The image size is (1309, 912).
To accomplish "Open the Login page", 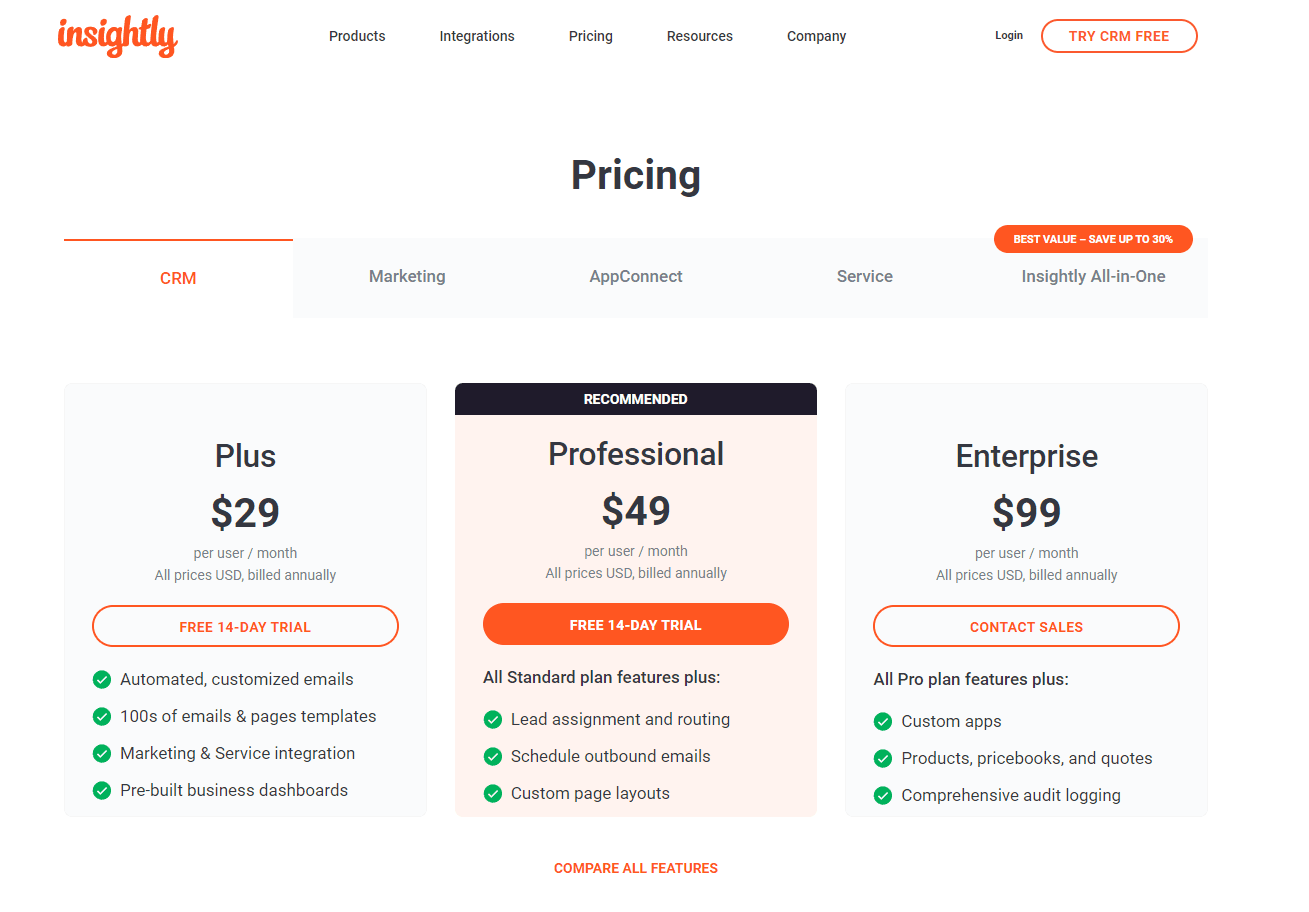I will (x=1009, y=35).
